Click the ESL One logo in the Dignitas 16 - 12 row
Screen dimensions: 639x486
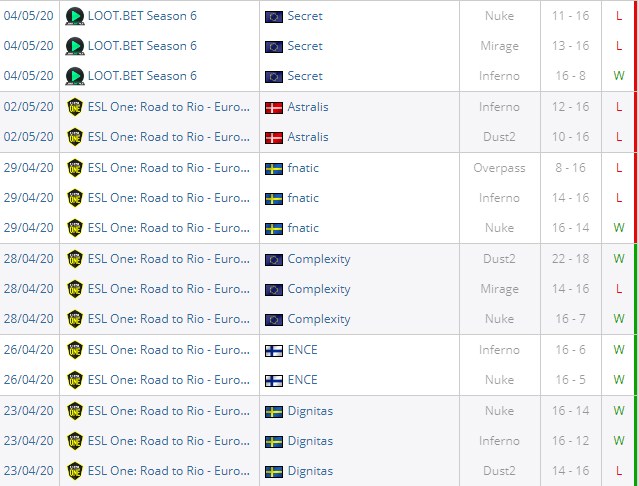click(75, 441)
